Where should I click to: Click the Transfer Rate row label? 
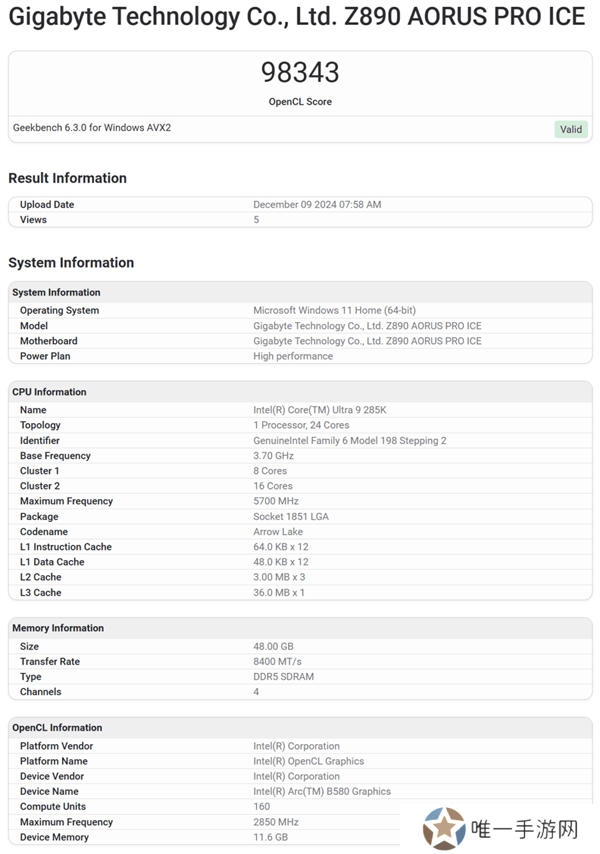pos(50,662)
